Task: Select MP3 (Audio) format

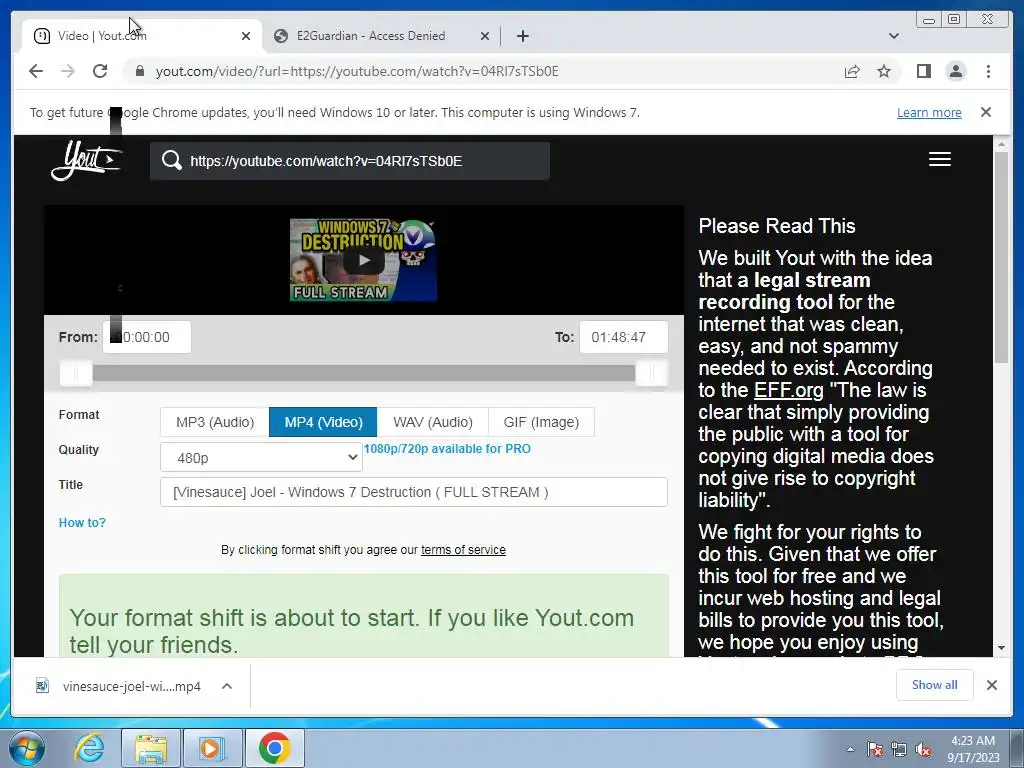Action: [x=215, y=422]
